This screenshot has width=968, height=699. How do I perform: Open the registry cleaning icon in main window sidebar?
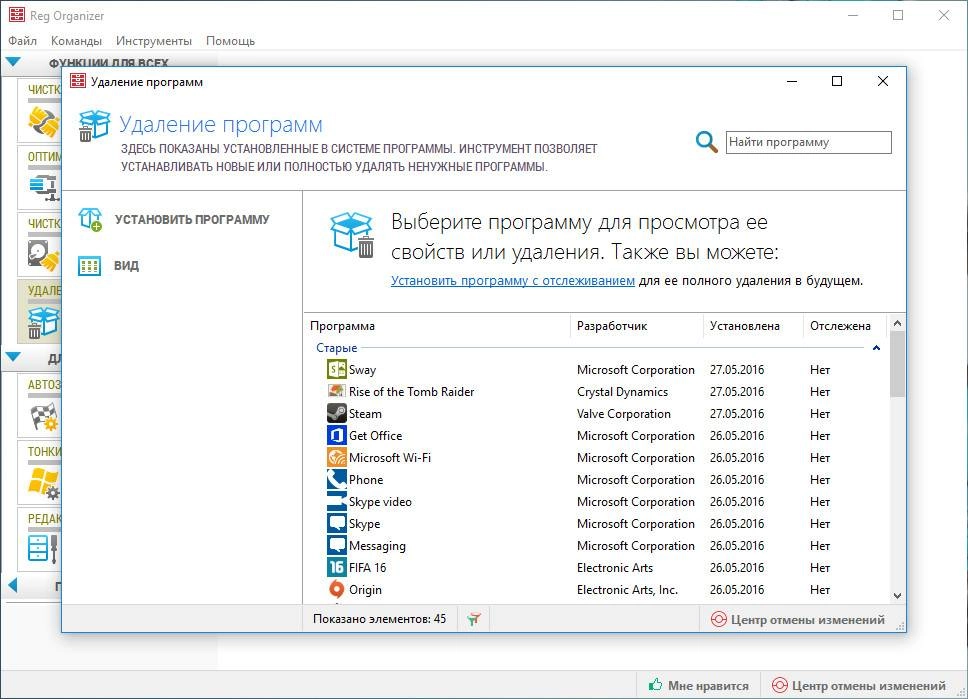point(44,122)
